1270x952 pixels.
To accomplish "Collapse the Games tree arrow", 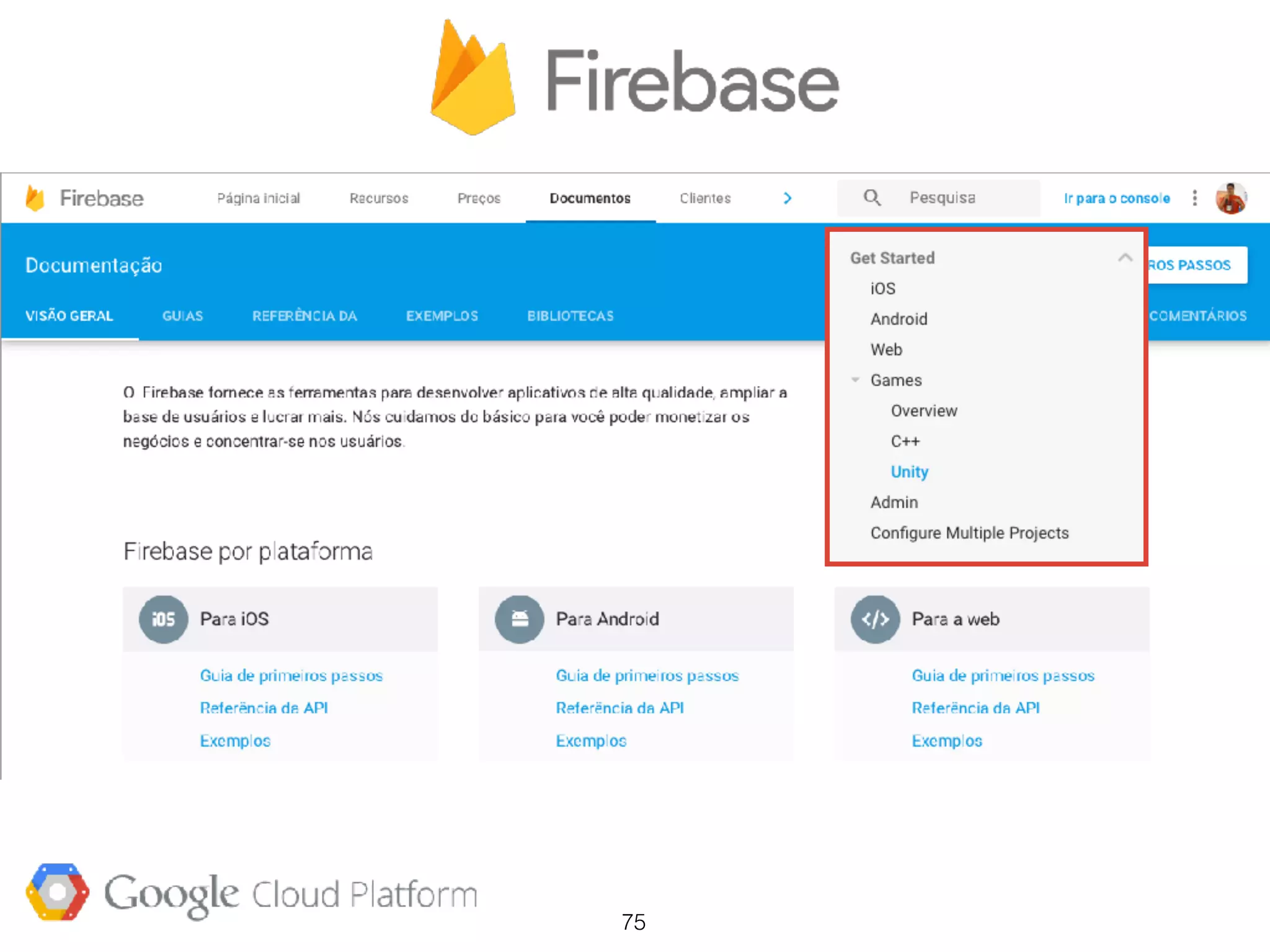I will coord(856,380).
